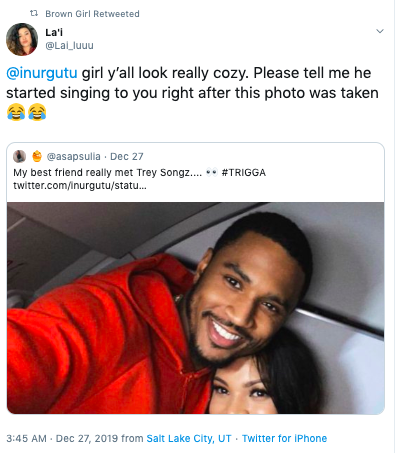Click the first crying-laughing emoji

pos(16,112)
